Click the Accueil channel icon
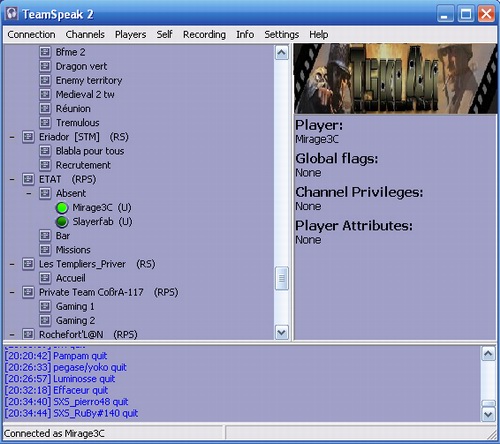This screenshot has width=500, height=444. [x=45, y=278]
